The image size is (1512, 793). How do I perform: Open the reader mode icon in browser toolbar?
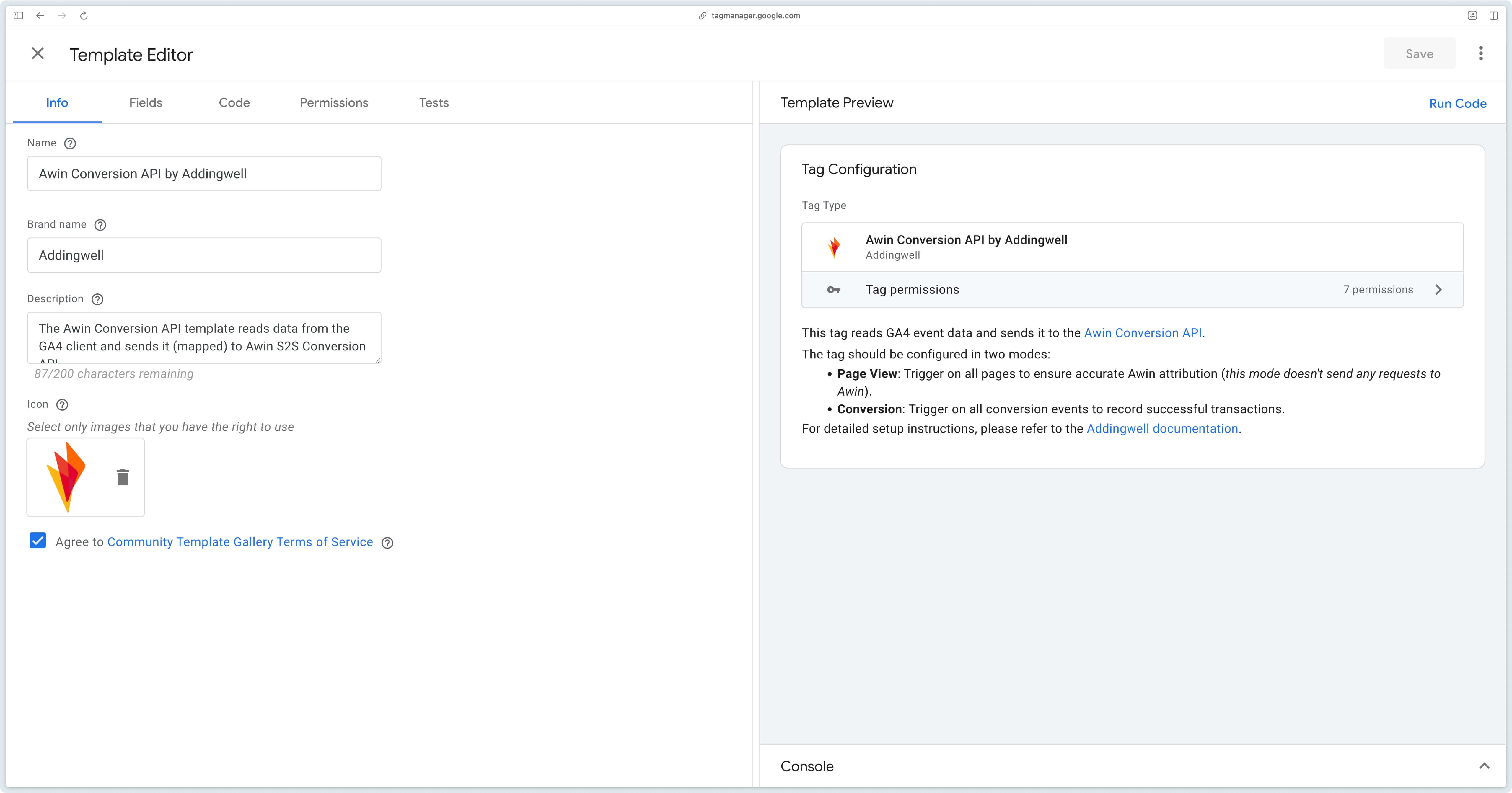(1472, 15)
